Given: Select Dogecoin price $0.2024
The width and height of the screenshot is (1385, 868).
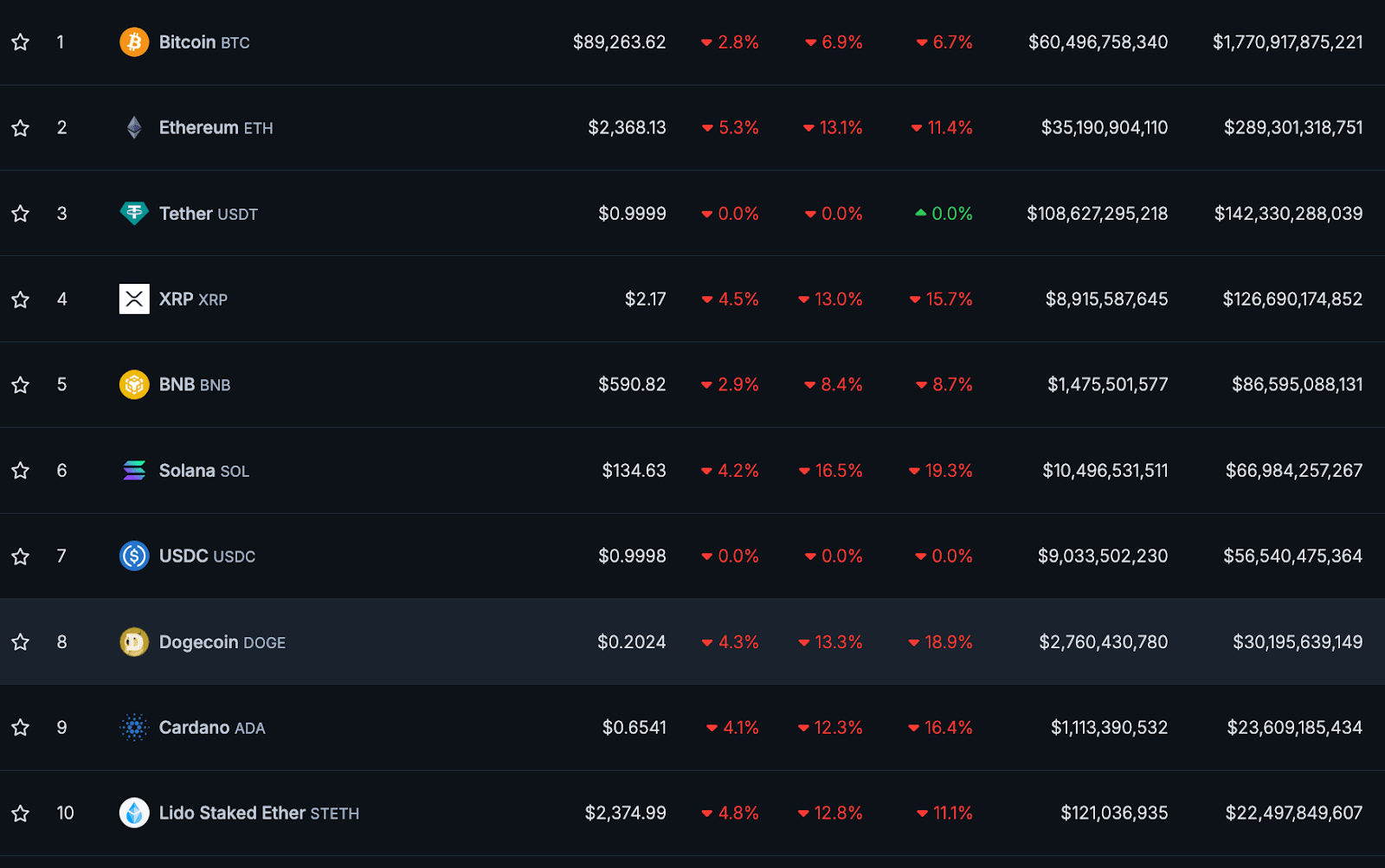Looking at the screenshot, I should pos(631,642).
